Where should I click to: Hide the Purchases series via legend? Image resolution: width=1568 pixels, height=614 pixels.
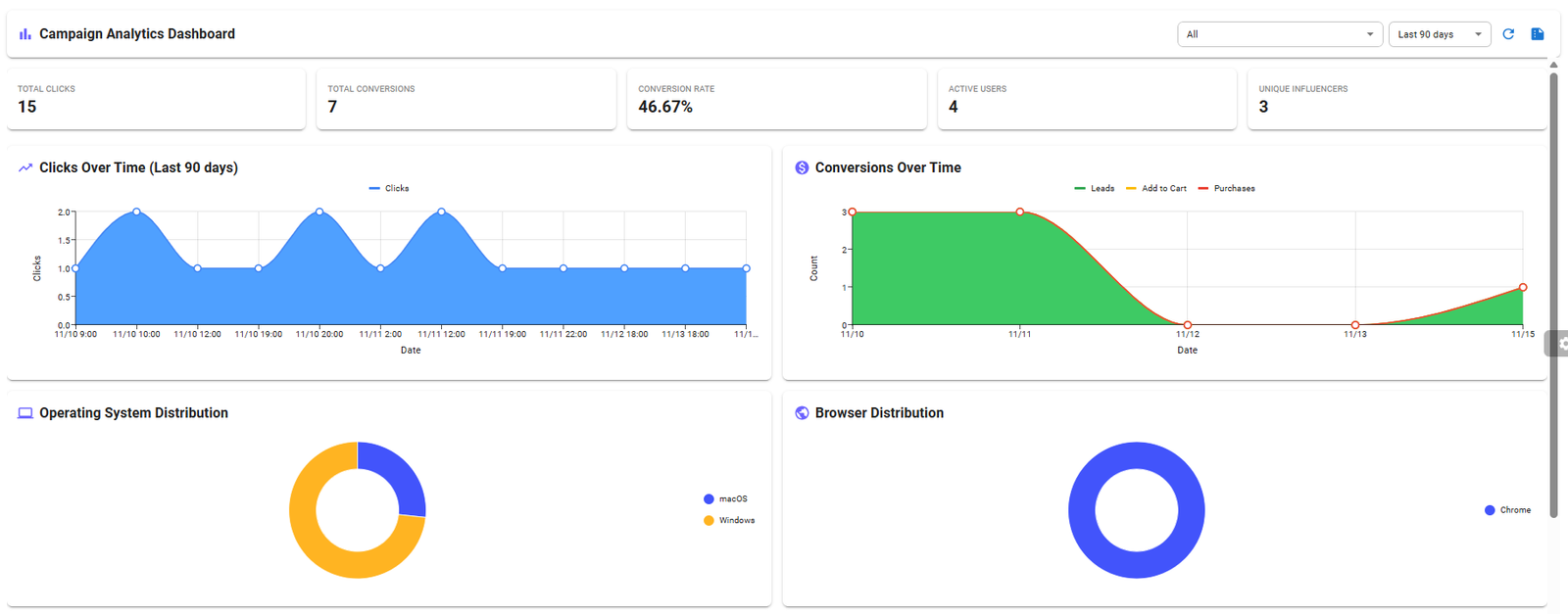pos(1227,188)
